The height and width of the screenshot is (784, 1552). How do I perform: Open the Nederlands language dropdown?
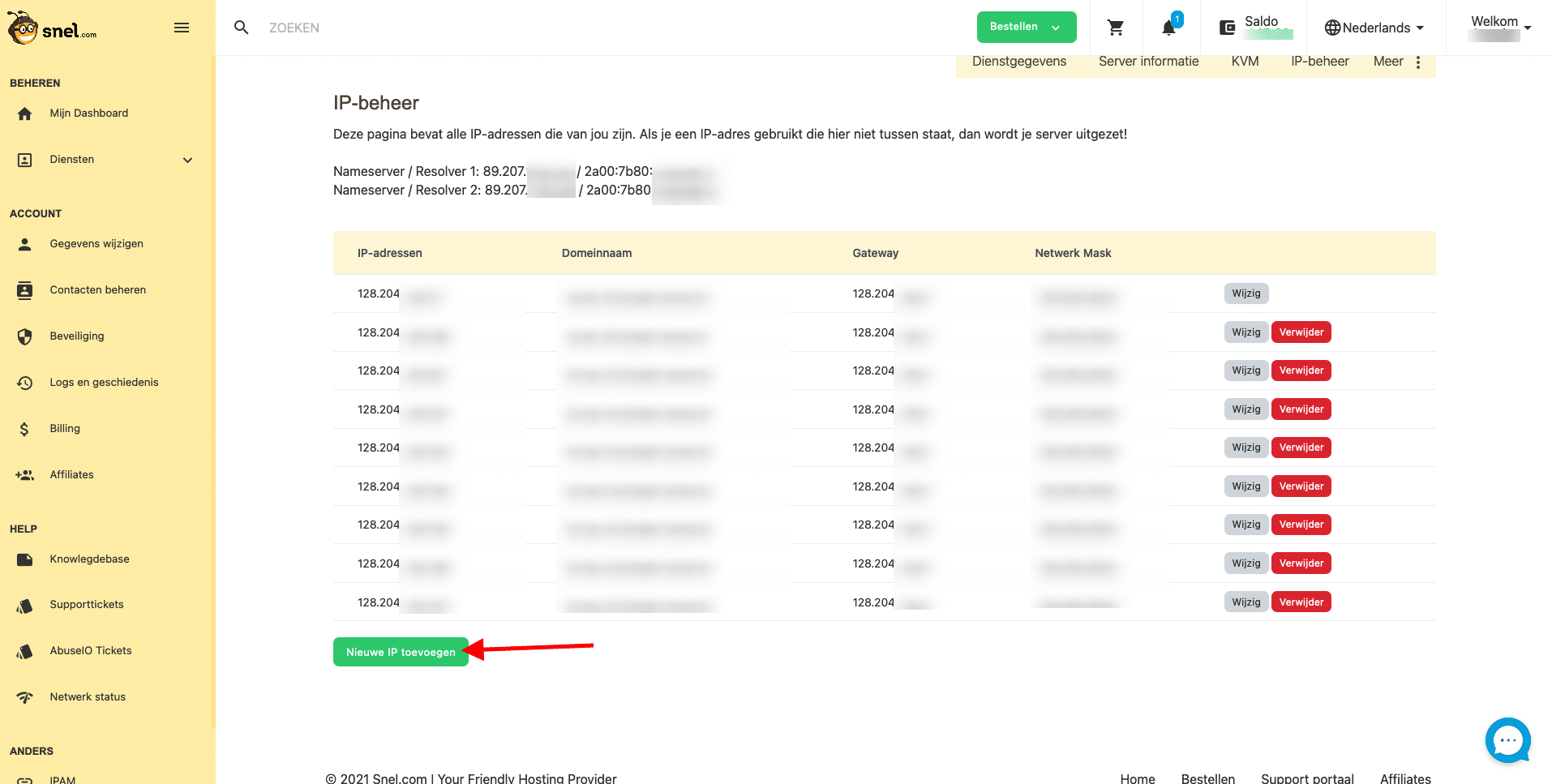tap(1374, 28)
